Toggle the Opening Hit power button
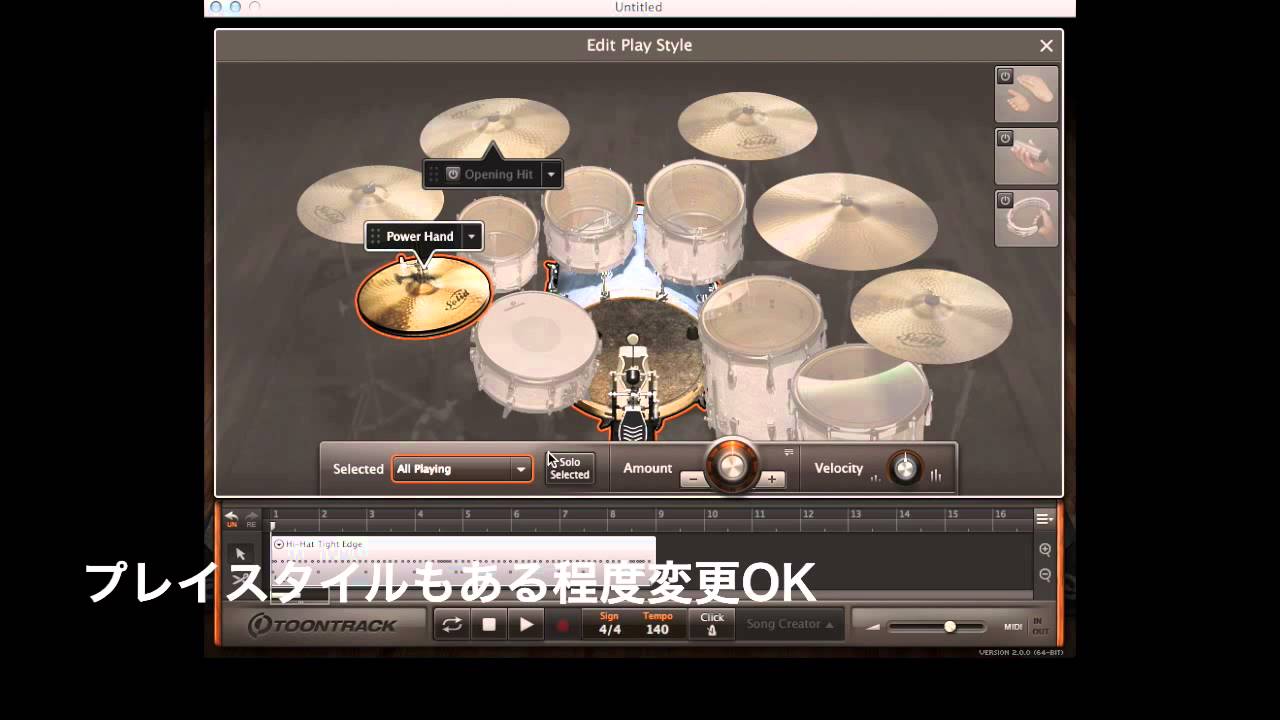1280x720 pixels. point(452,174)
